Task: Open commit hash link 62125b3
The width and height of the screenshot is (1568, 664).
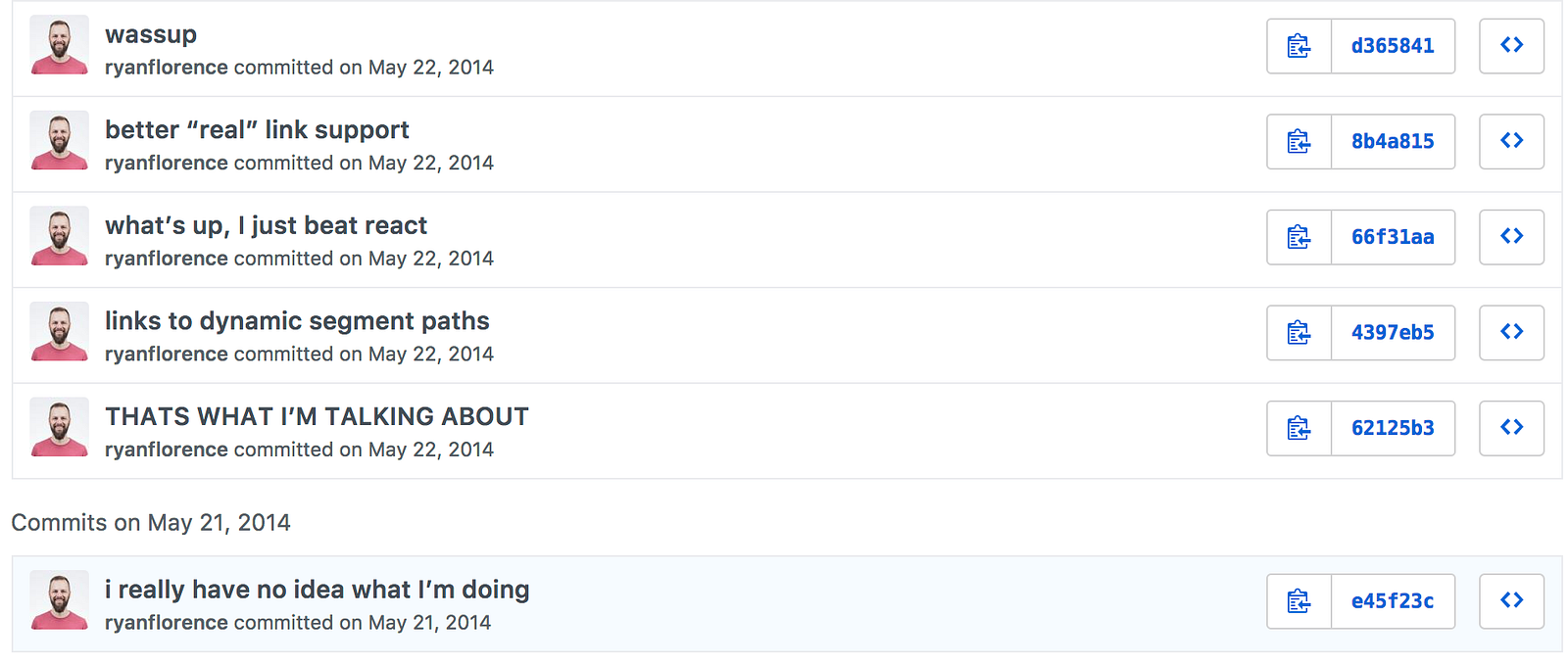Action: pos(1393,428)
